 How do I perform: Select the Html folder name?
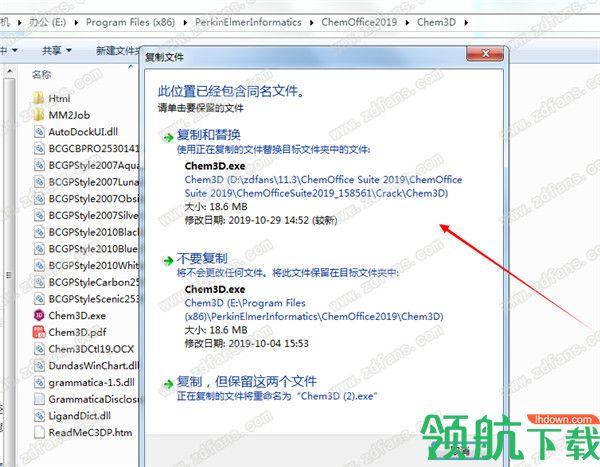tap(59, 99)
